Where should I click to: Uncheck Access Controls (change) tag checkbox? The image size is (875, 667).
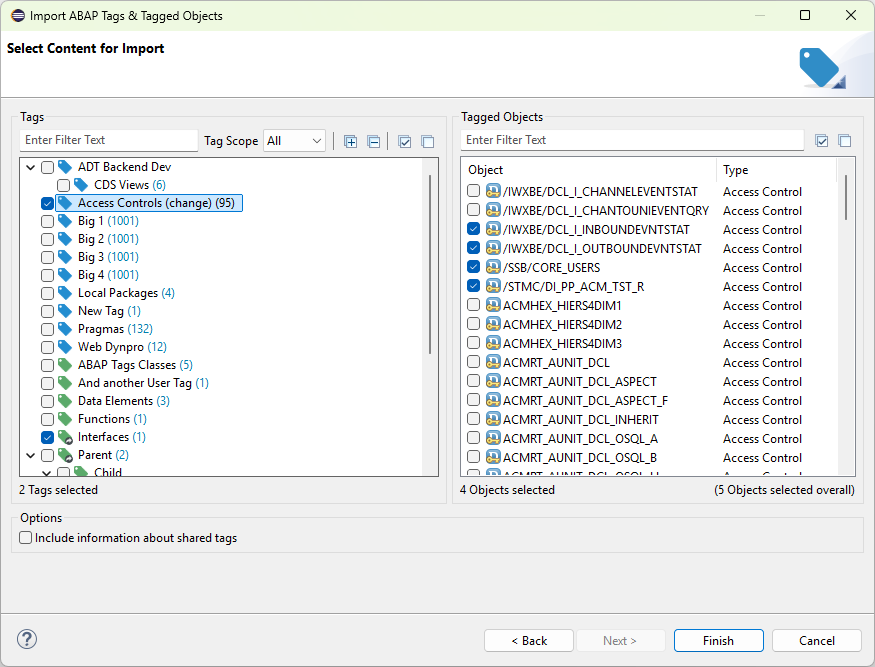pyautogui.click(x=47, y=203)
